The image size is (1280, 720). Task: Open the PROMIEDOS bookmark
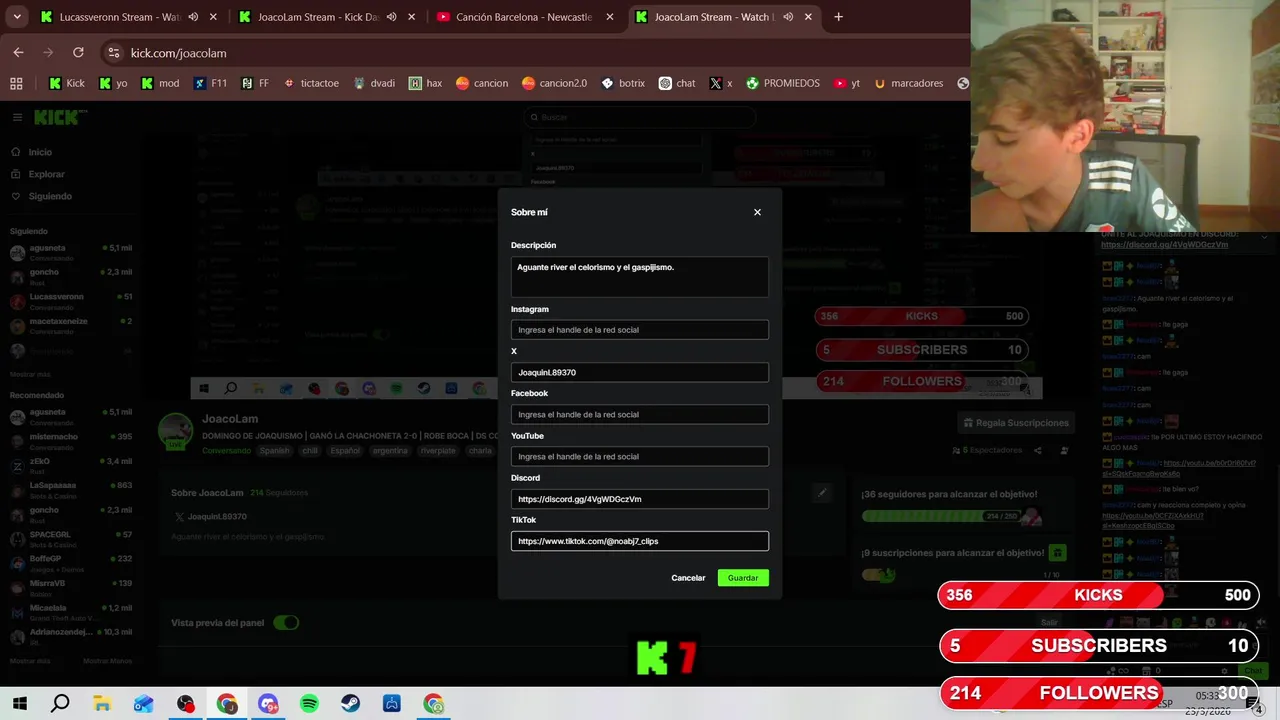(783, 83)
